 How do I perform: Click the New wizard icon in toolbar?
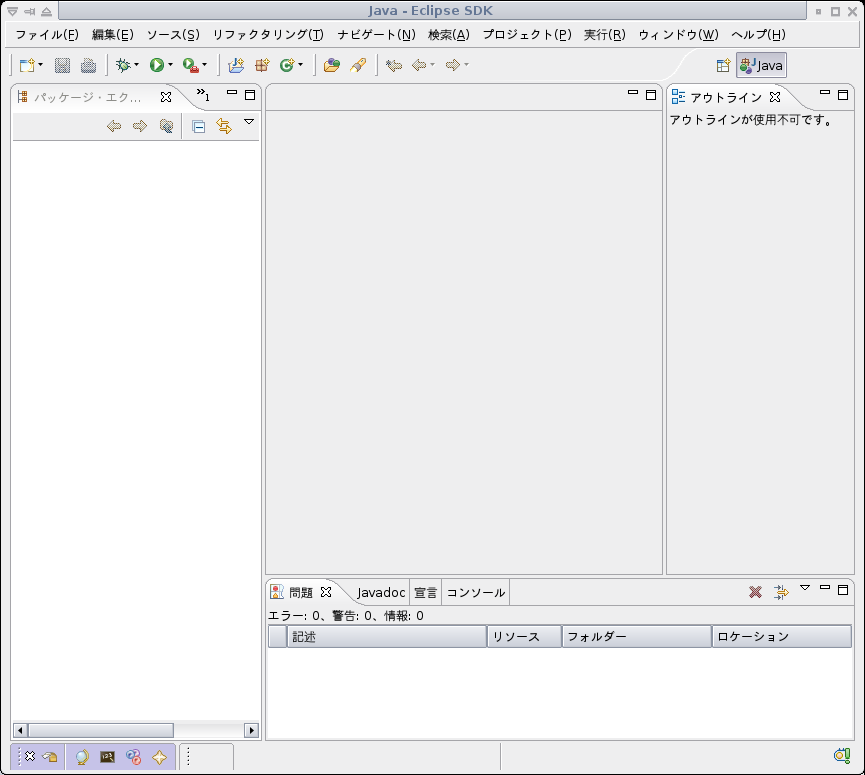[26, 65]
